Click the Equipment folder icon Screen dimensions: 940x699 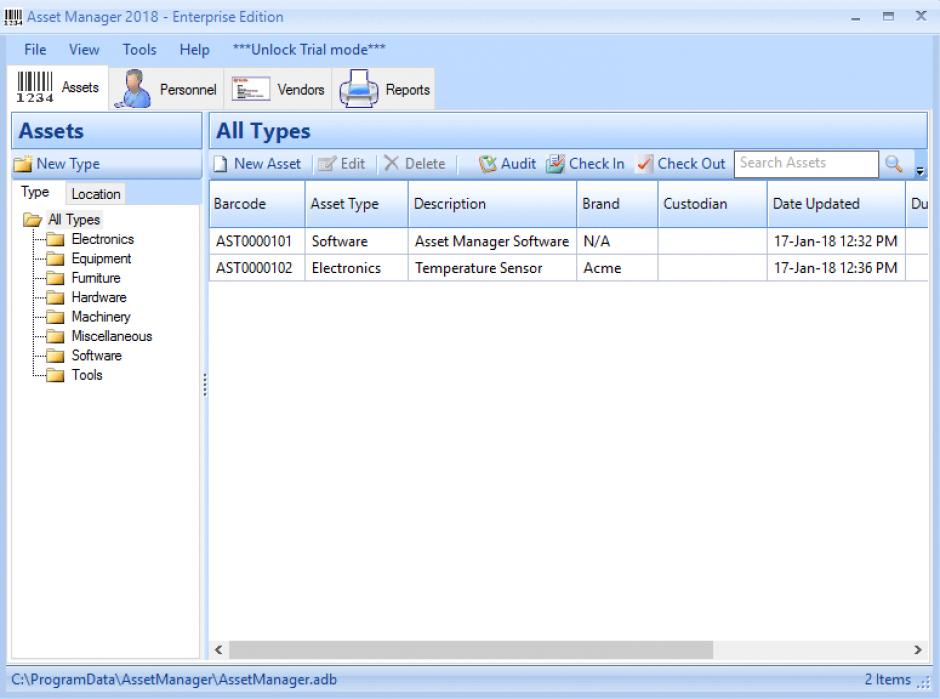tap(55, 258)
